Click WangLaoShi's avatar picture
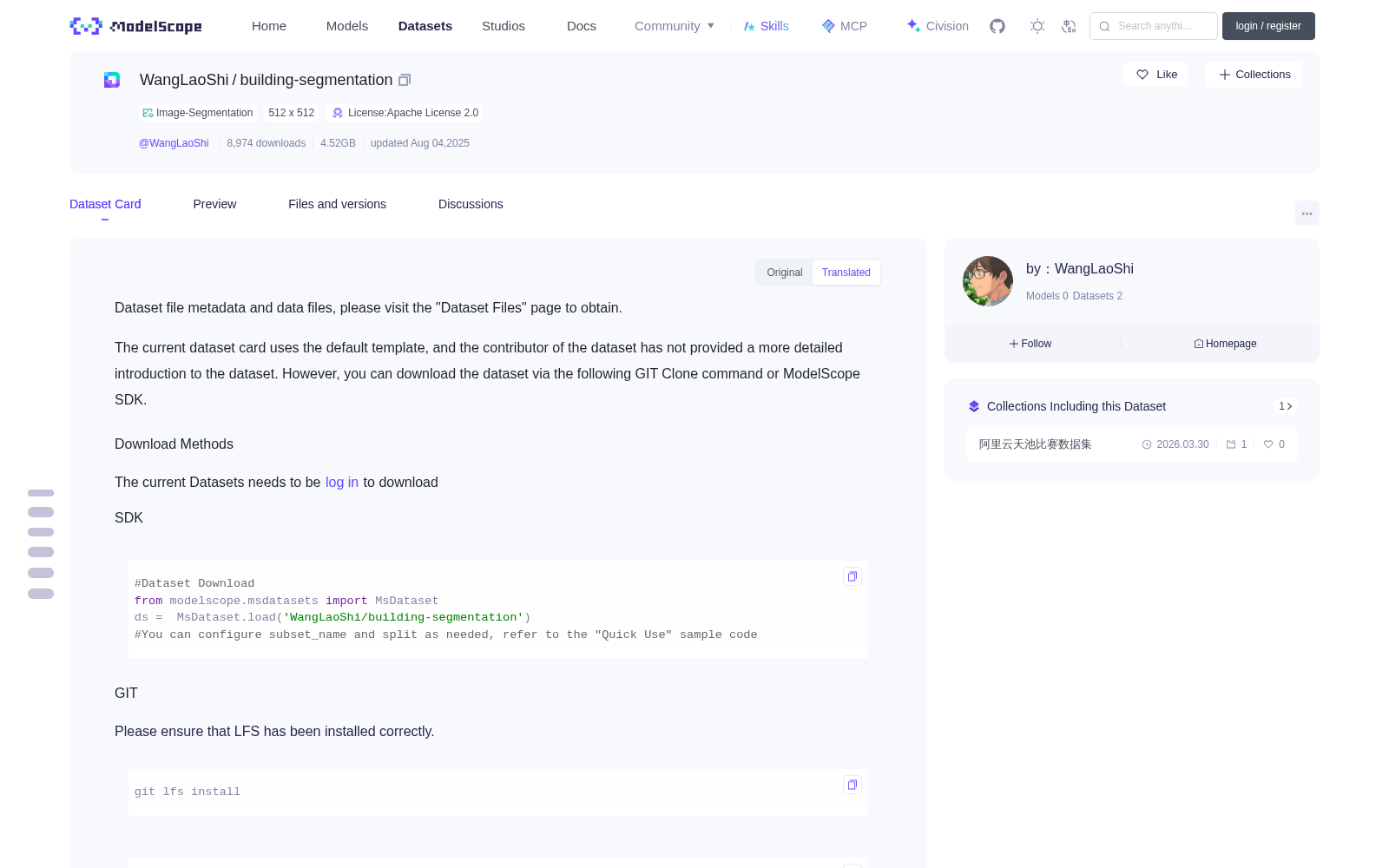Viewport: 1389px width, 868px height. point(988,281)
